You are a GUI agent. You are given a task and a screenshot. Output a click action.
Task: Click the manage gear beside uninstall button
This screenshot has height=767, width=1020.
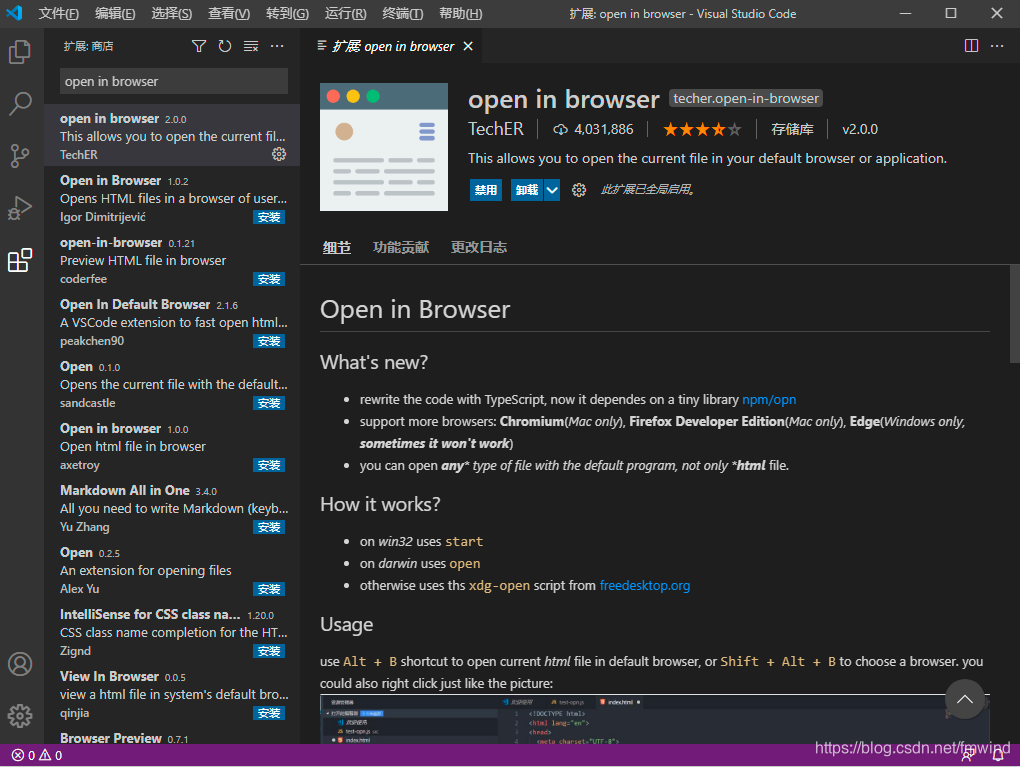point(579,190)
